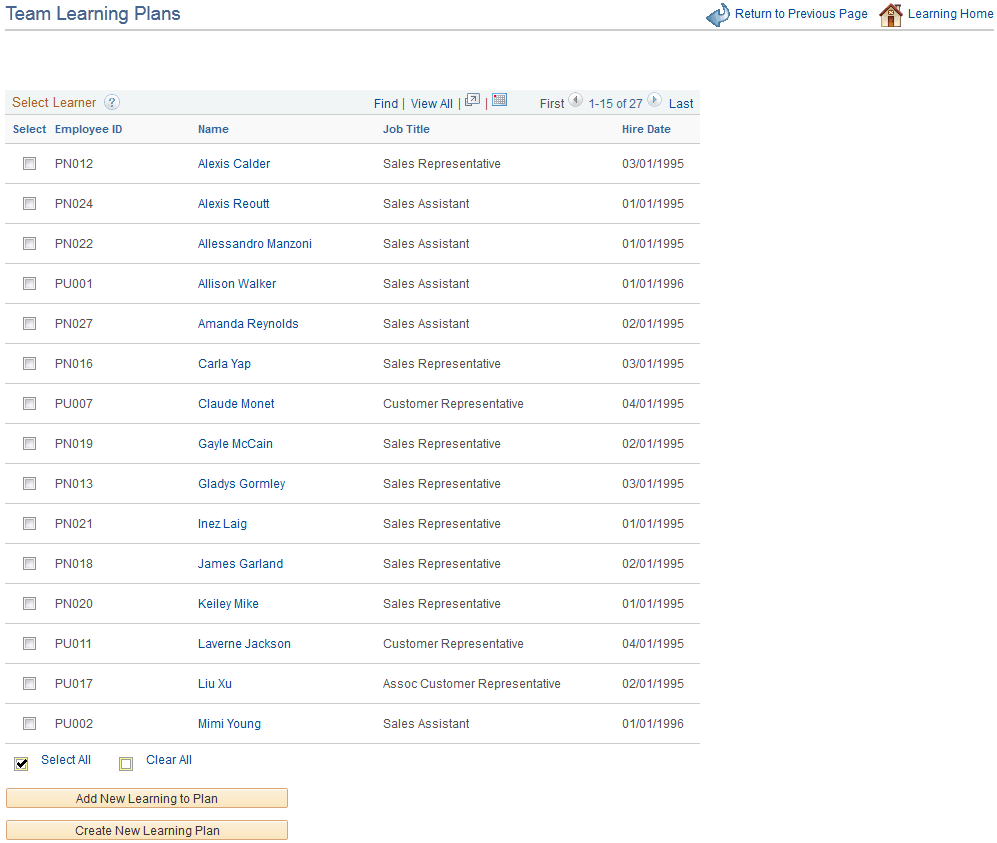Open Claude Monet's learner record

(x=236, y=403)
